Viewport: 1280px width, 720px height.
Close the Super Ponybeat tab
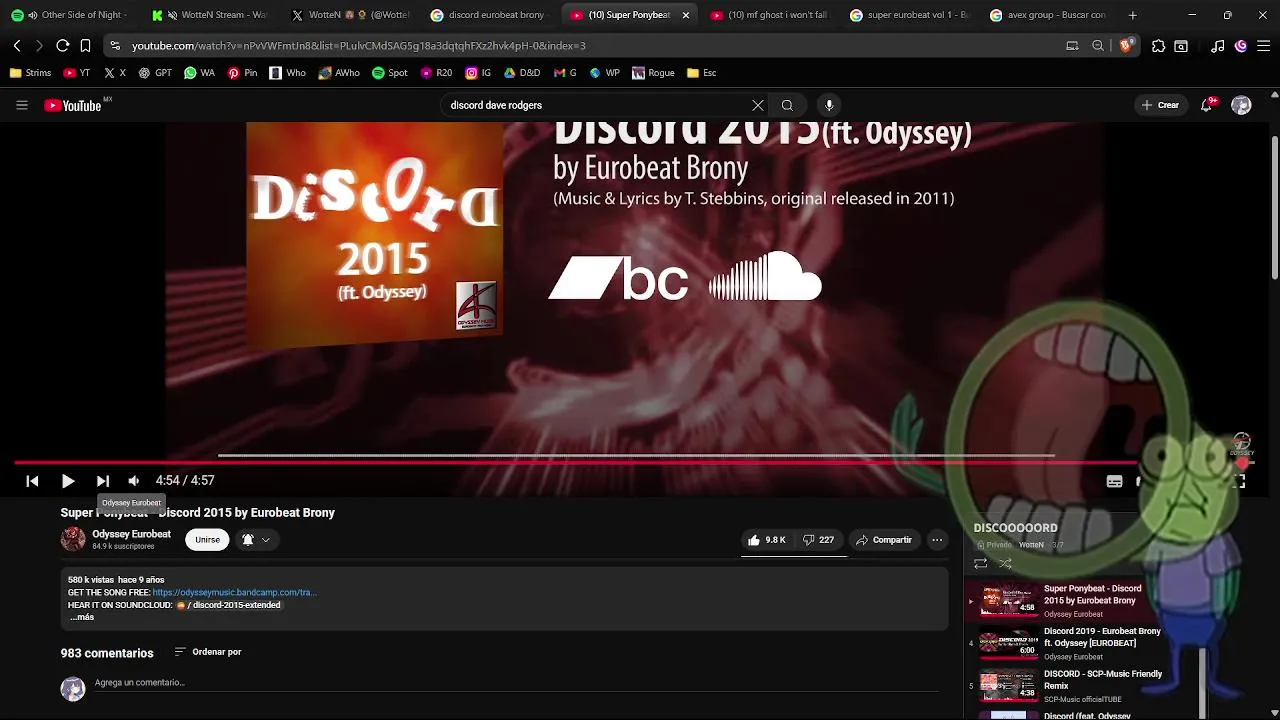pos(685,15)
